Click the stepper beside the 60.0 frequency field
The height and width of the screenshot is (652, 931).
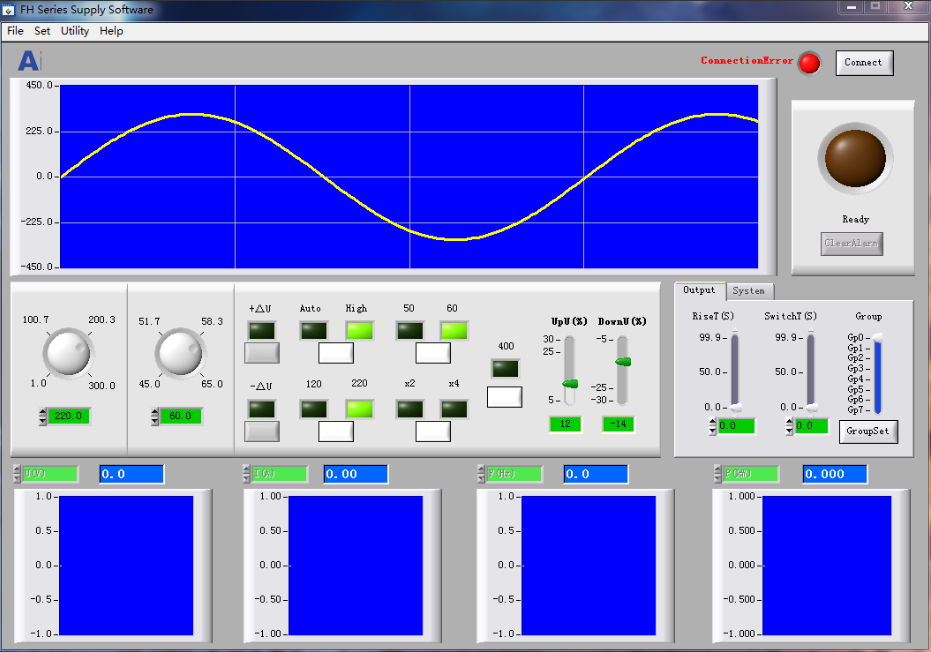tap(155, 416)
